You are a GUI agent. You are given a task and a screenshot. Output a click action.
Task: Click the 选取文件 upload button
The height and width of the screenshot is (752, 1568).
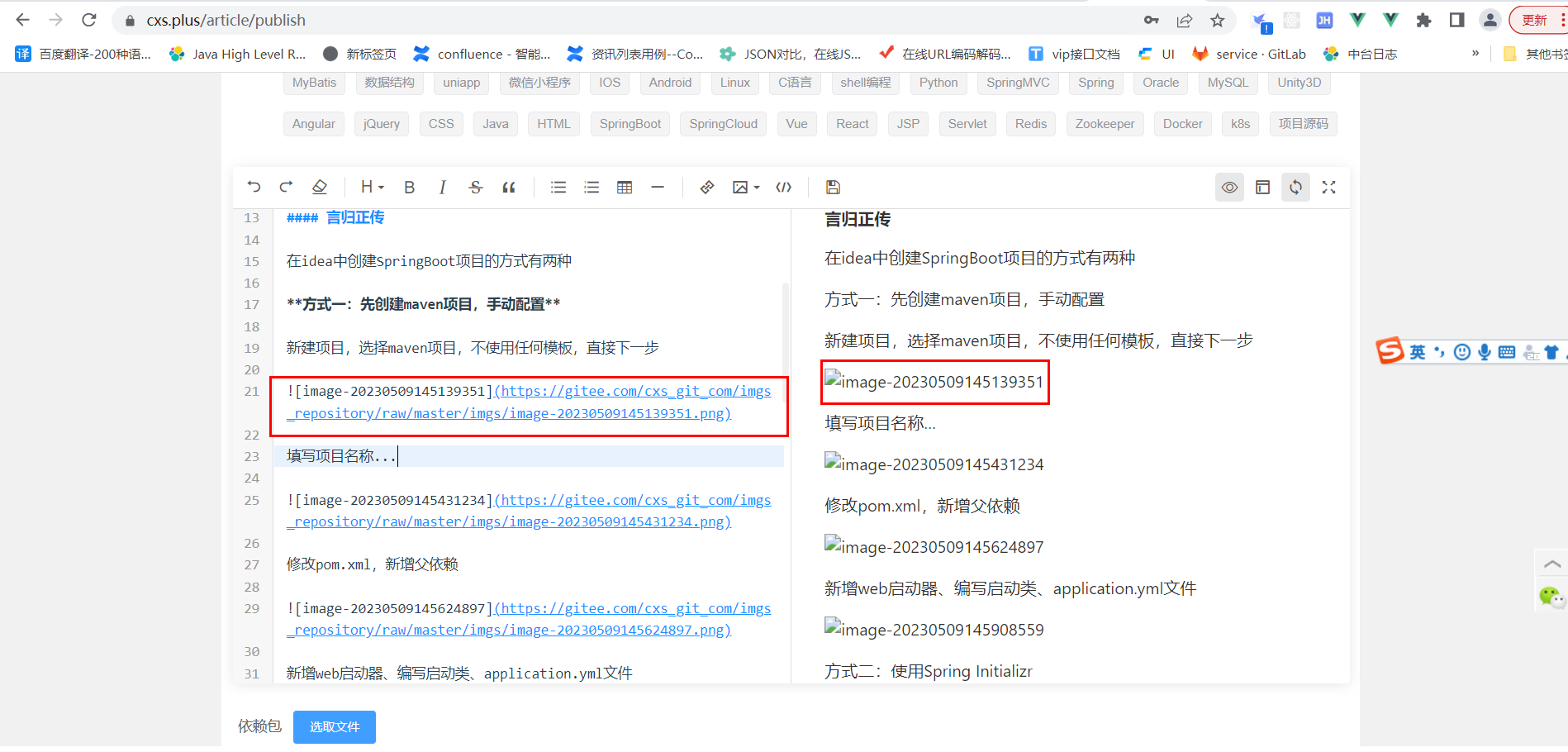tap(335, 727)
